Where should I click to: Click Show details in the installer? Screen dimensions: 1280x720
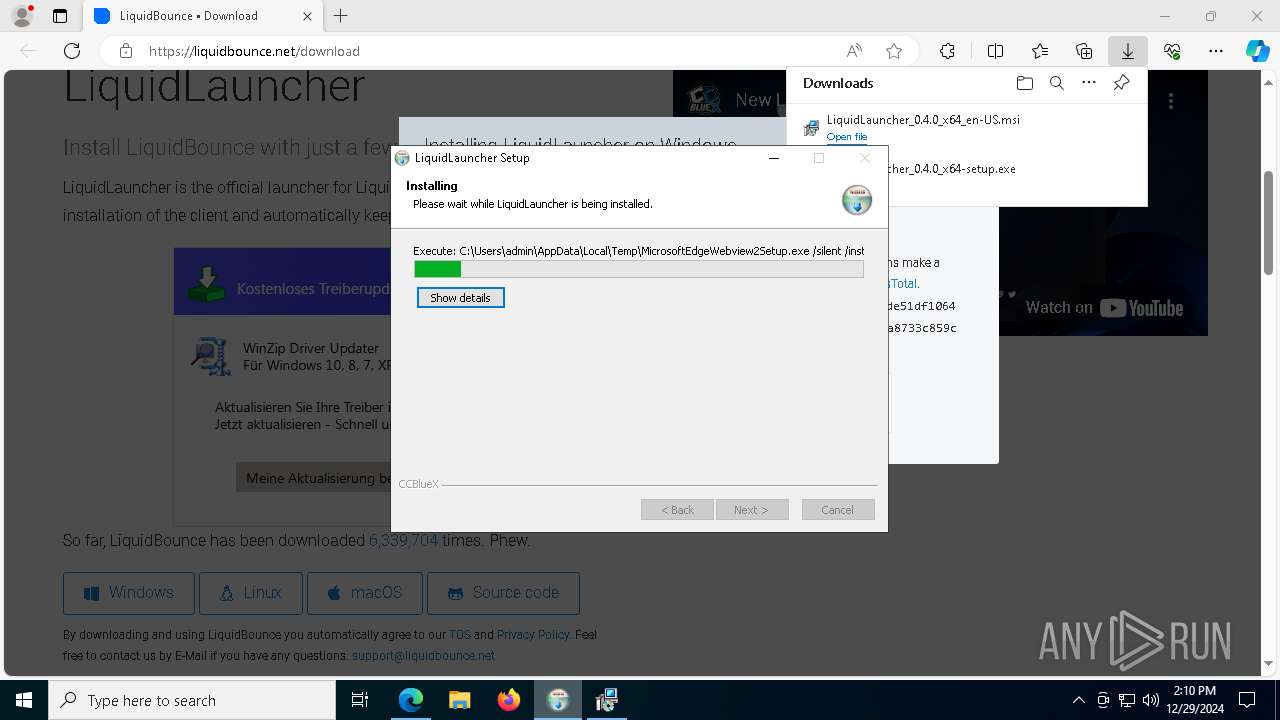click(x=460, y=298)
